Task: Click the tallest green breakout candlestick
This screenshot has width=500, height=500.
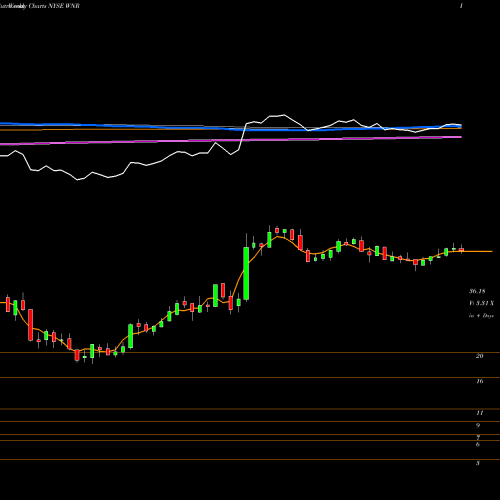Action: tap(246, 273)
